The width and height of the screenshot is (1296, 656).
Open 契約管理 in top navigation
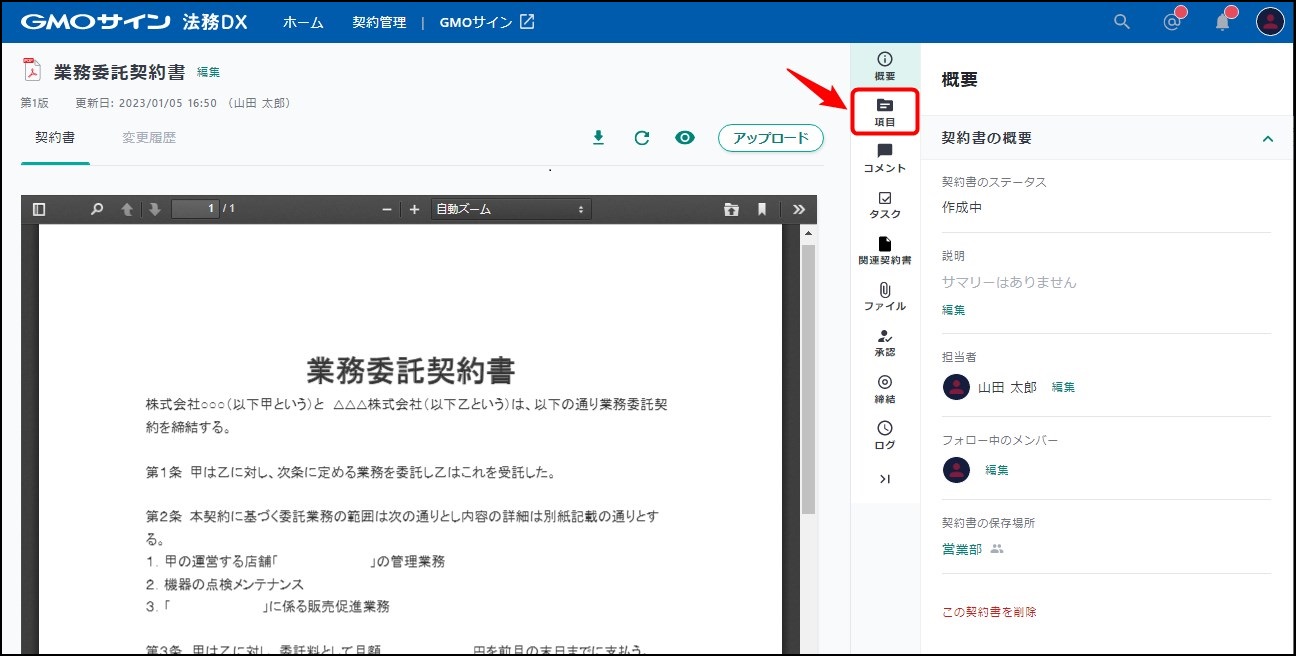pos(379,22)
